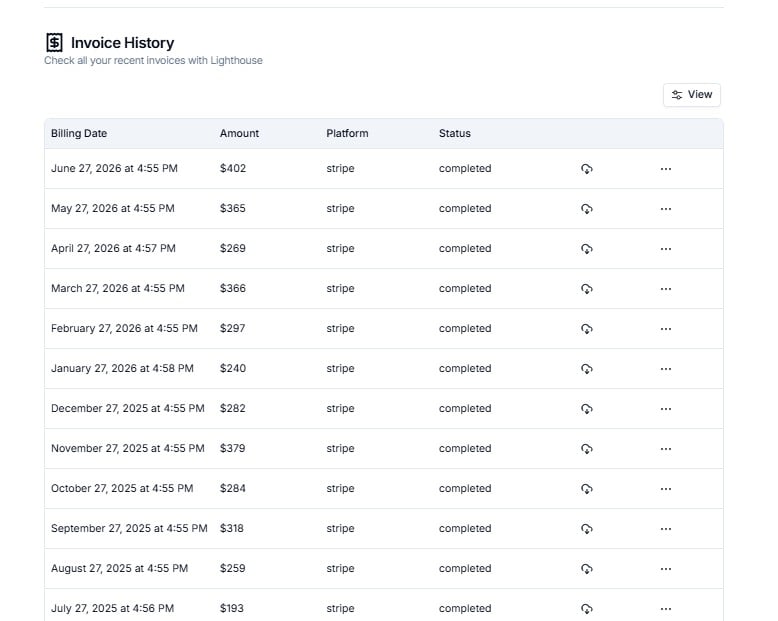Download the June 27, 2026 invoice
778x621 pixels.
tap(586, 169)
